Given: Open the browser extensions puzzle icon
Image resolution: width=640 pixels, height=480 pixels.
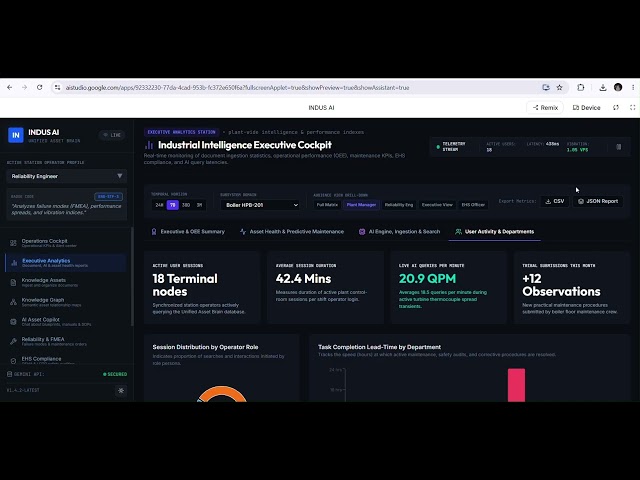Looking at the screenshot, I should [581, 87].
